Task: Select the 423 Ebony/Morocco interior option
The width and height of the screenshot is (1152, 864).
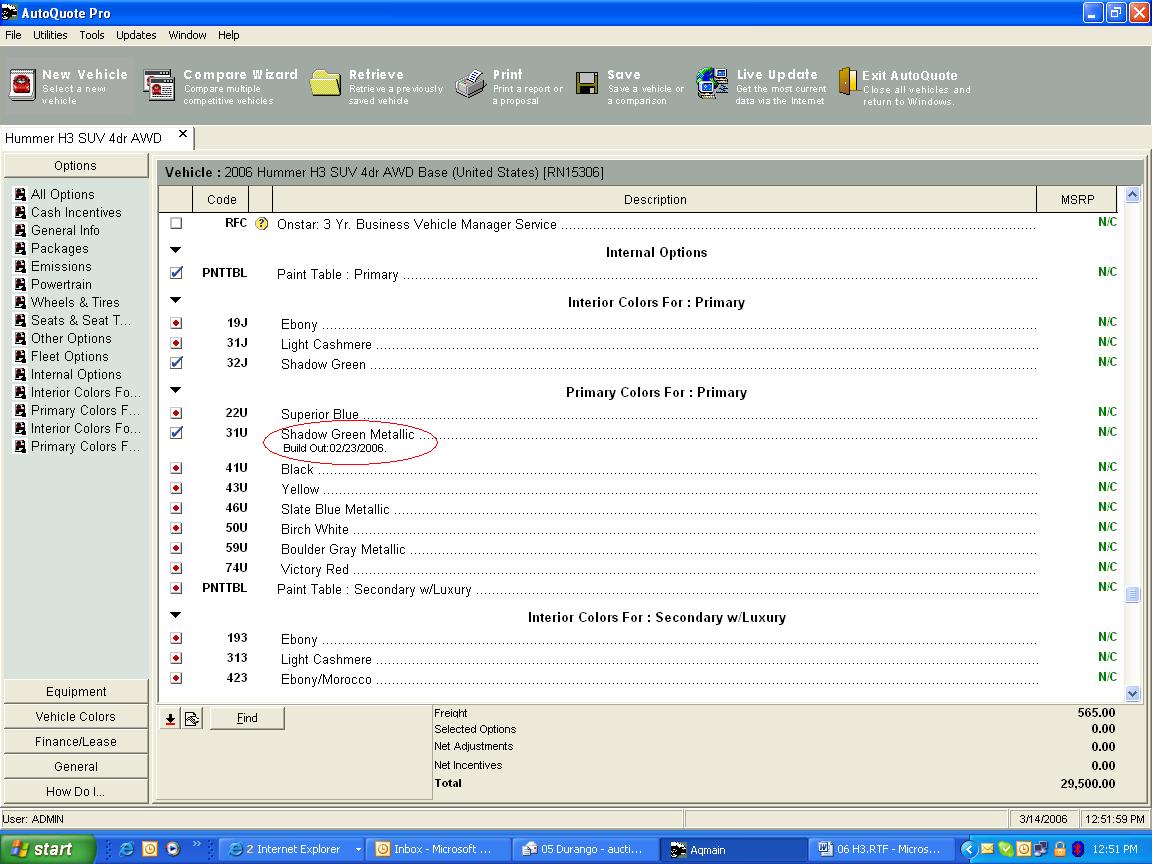Action: pos(176,678)
